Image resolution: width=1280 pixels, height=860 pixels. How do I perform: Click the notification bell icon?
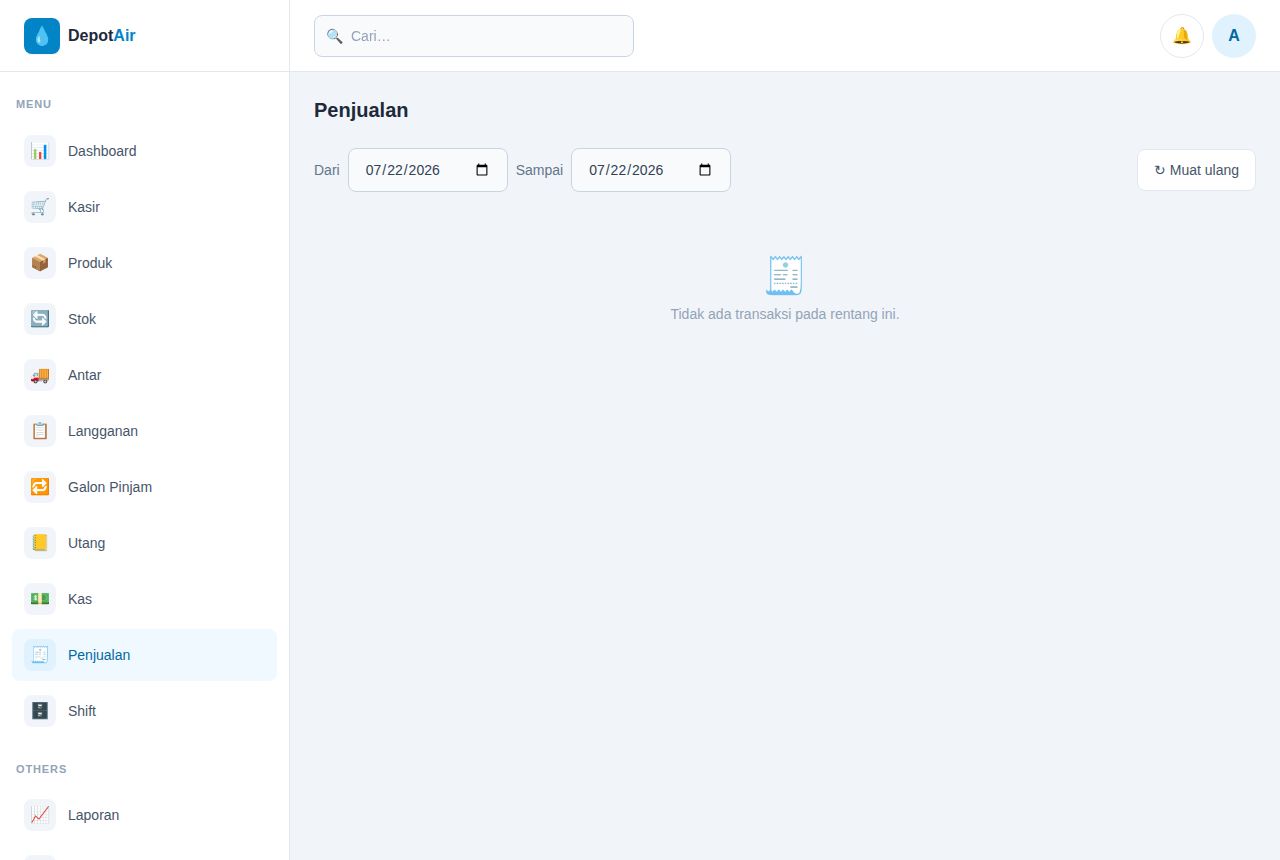(1182, 36)
